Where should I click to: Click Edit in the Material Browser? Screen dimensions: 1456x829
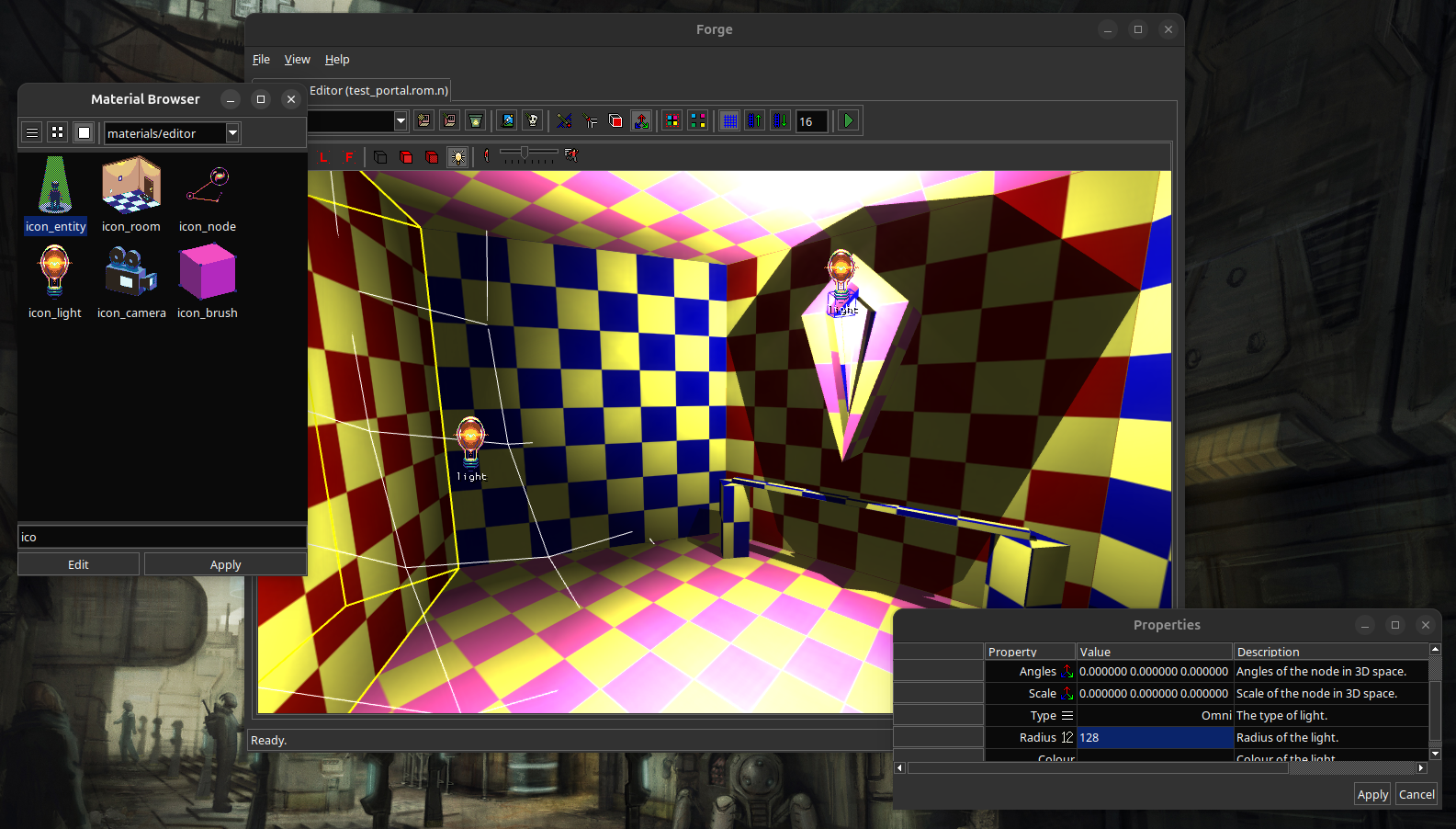78,564
